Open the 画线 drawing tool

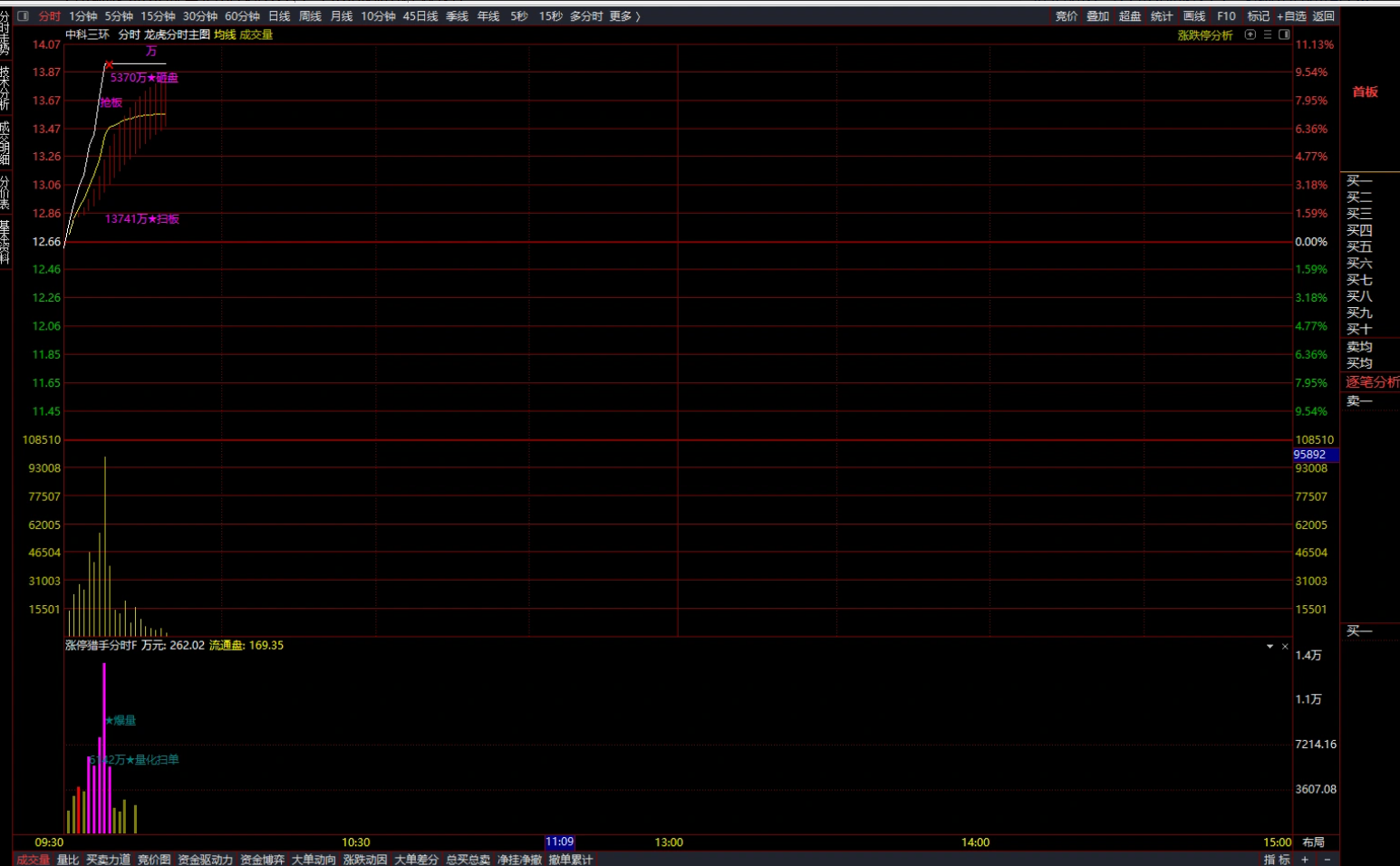[1194, 16]
